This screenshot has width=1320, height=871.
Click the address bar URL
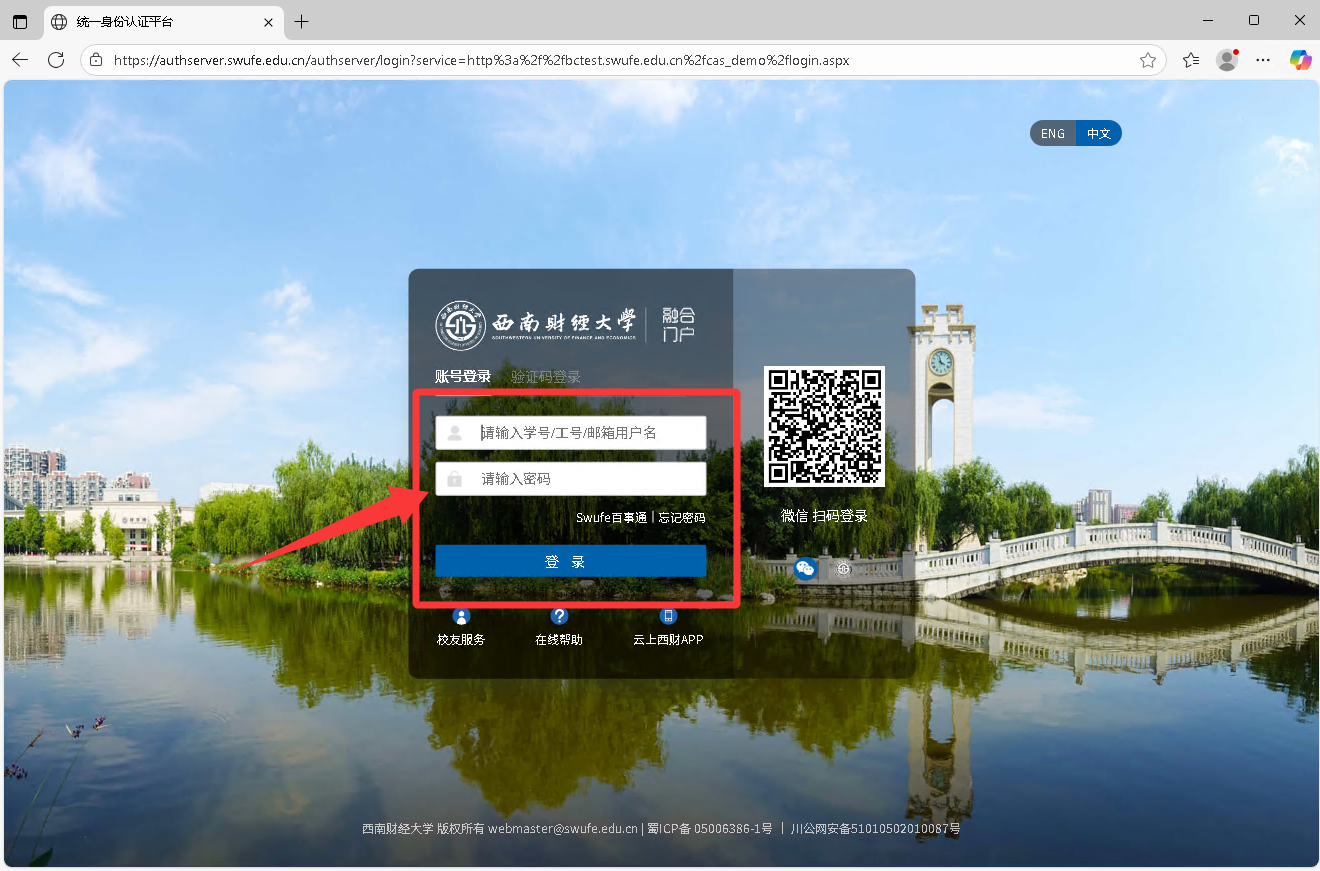[482, 60]
